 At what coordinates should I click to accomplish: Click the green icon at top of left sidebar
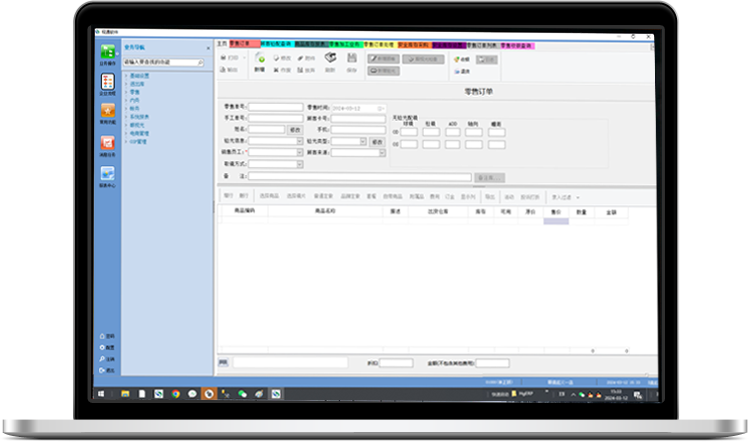106,53
